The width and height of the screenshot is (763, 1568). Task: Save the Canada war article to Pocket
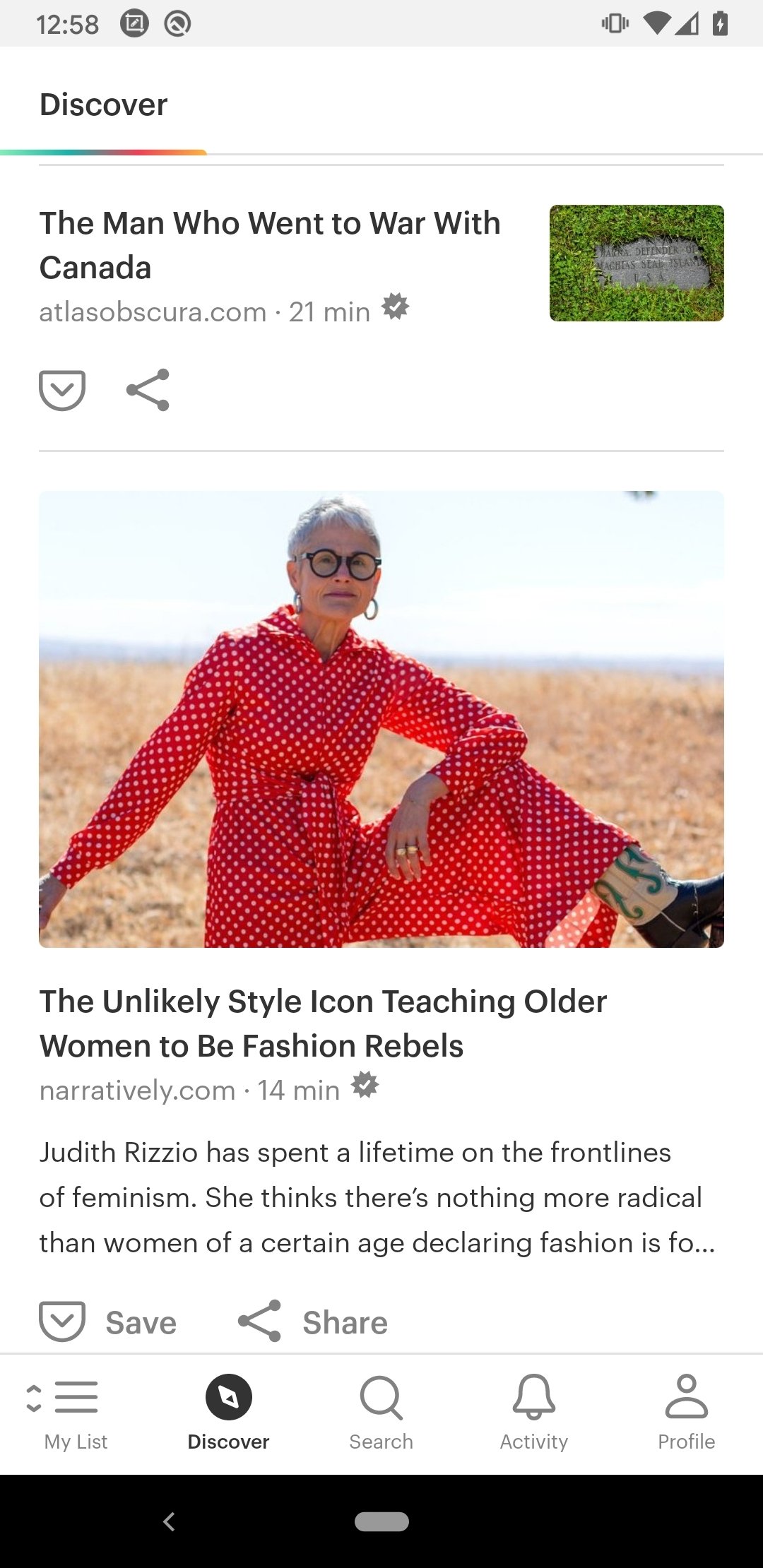(x=62, y=390)
